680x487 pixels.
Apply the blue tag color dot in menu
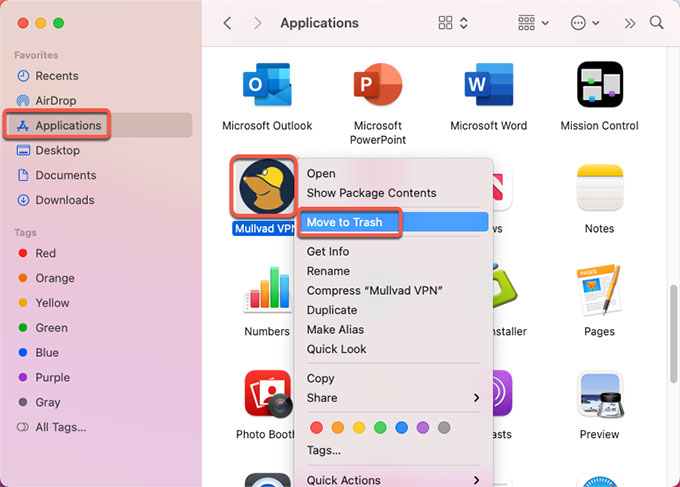[x=402, y=428]
